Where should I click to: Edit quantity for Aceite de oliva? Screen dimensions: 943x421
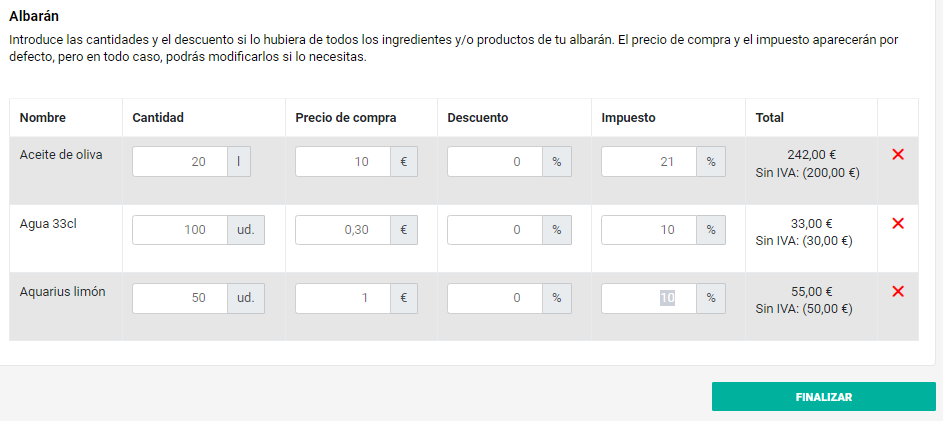180,162
